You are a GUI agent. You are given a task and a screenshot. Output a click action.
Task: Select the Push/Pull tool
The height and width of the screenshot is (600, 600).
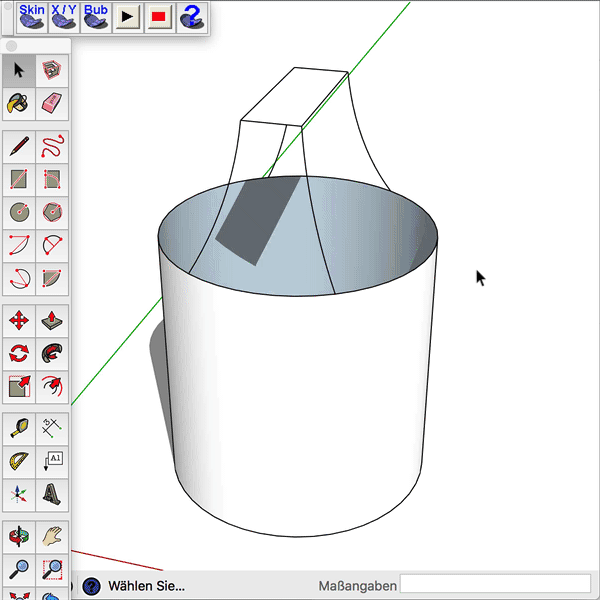[x=53, y=321]
